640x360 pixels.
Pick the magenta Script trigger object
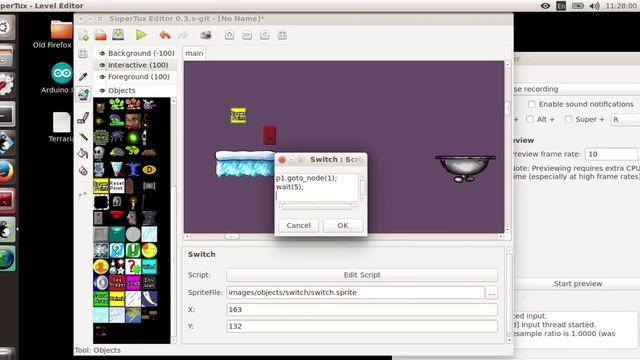coord(133,282)
